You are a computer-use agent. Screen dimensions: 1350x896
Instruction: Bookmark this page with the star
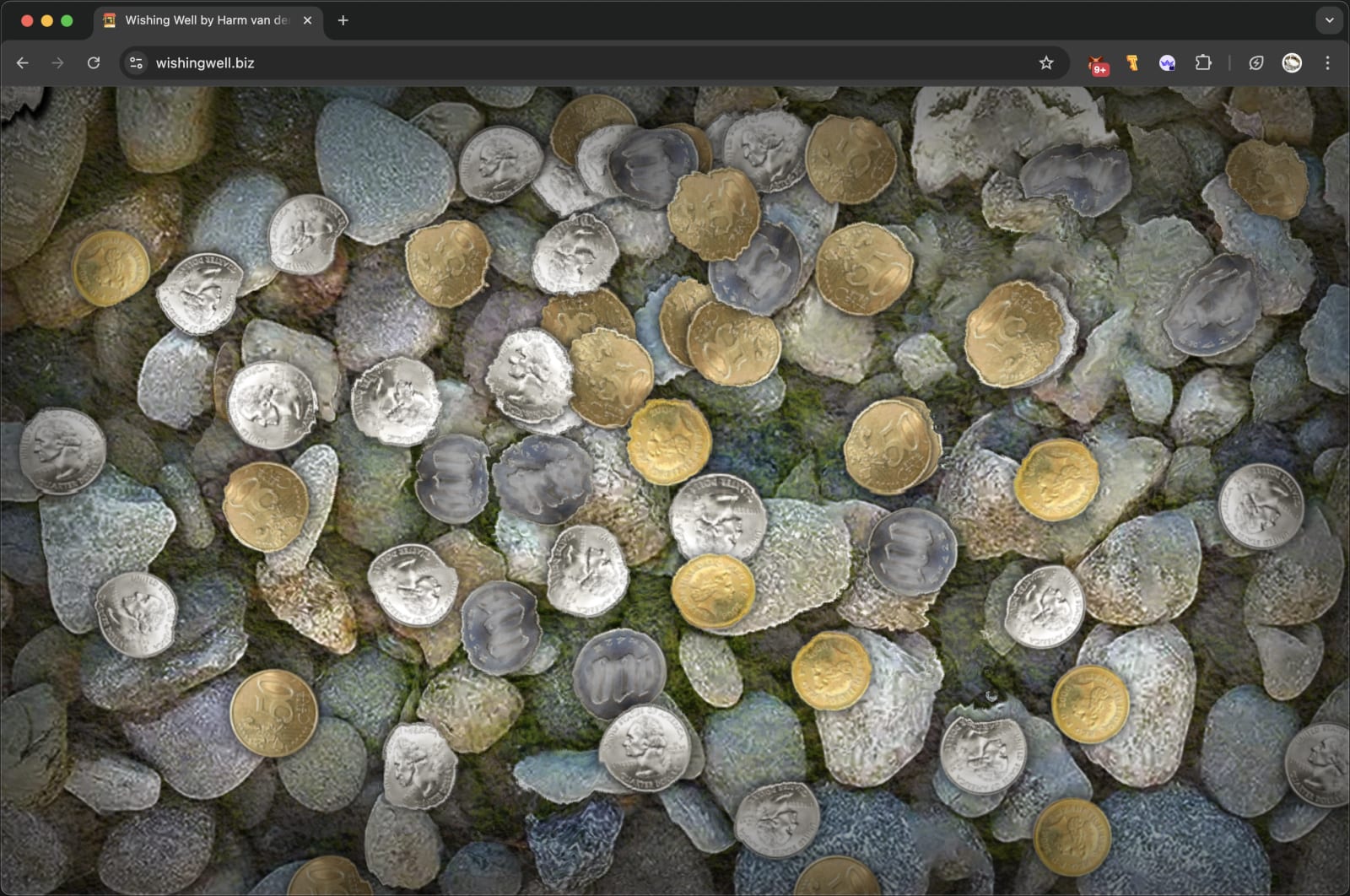[1046, 63]
